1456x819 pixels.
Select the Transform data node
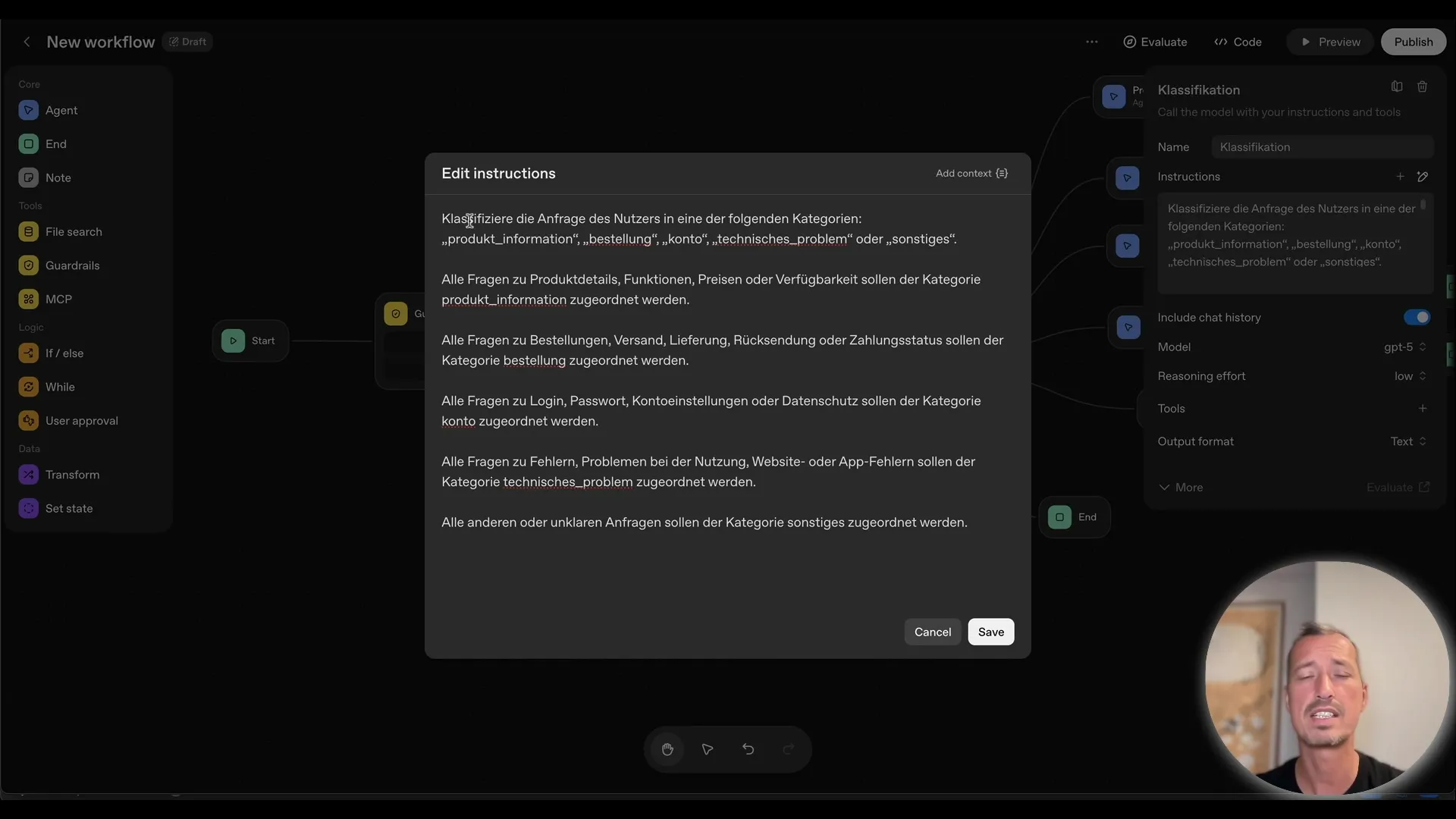tap(73, 475)
